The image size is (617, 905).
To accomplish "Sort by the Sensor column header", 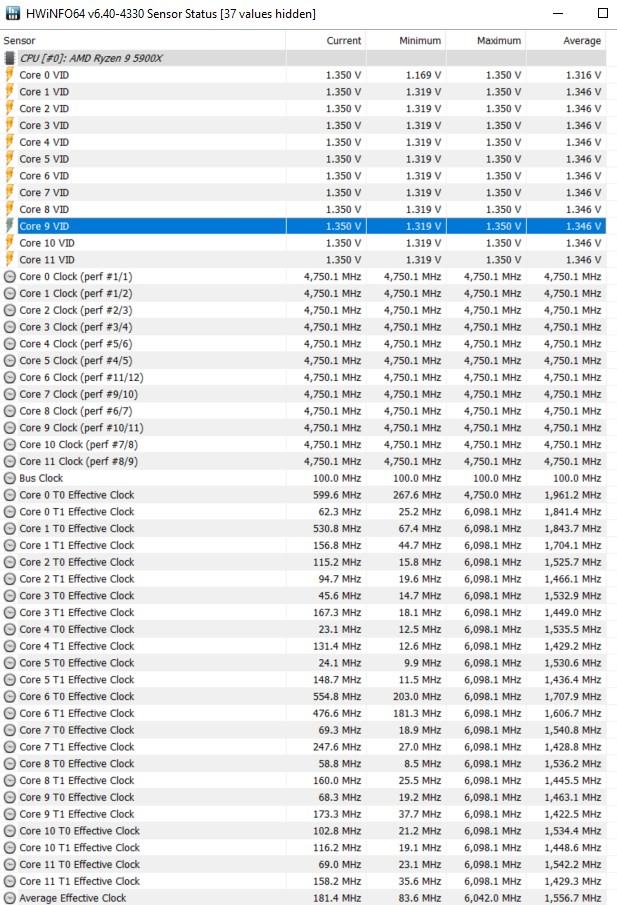I will click(143, 40).
